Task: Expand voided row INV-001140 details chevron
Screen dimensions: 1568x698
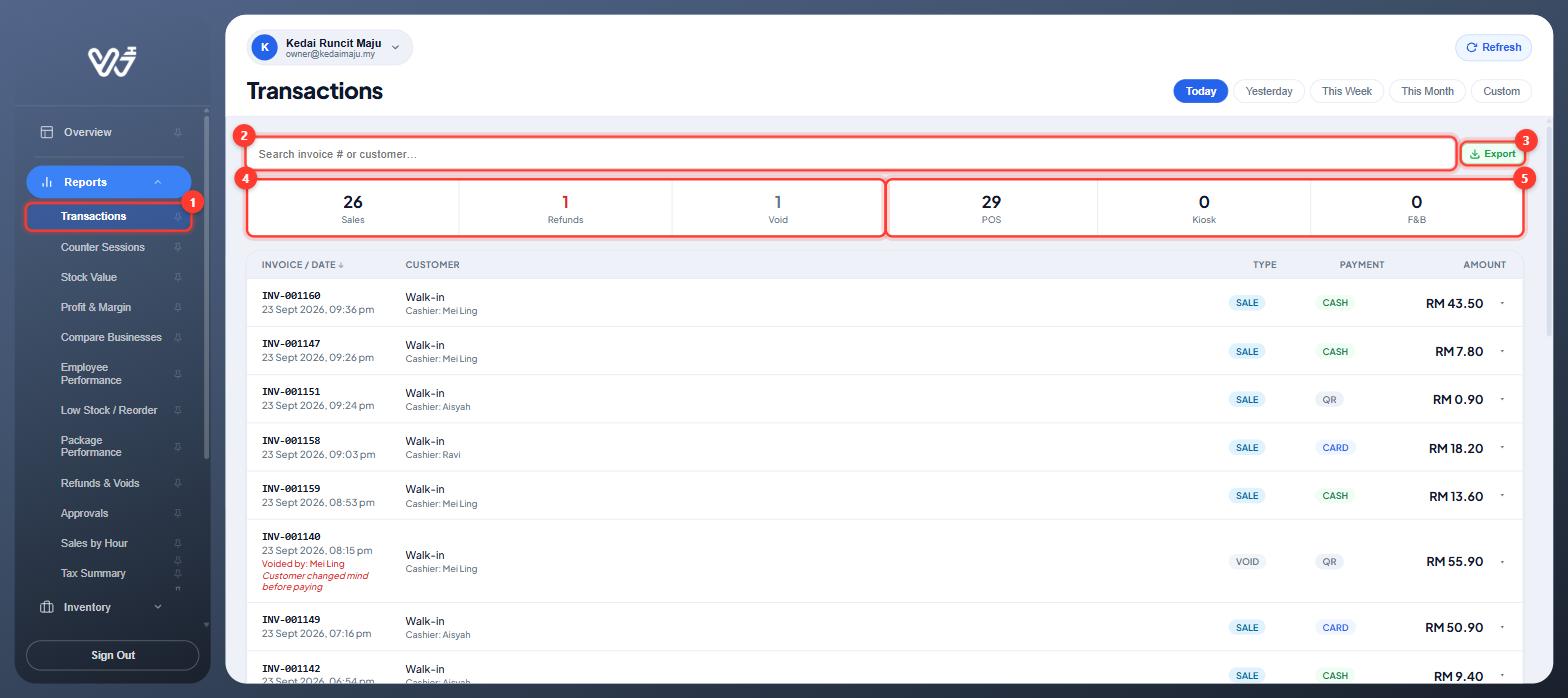Action: click(1502, 561)
